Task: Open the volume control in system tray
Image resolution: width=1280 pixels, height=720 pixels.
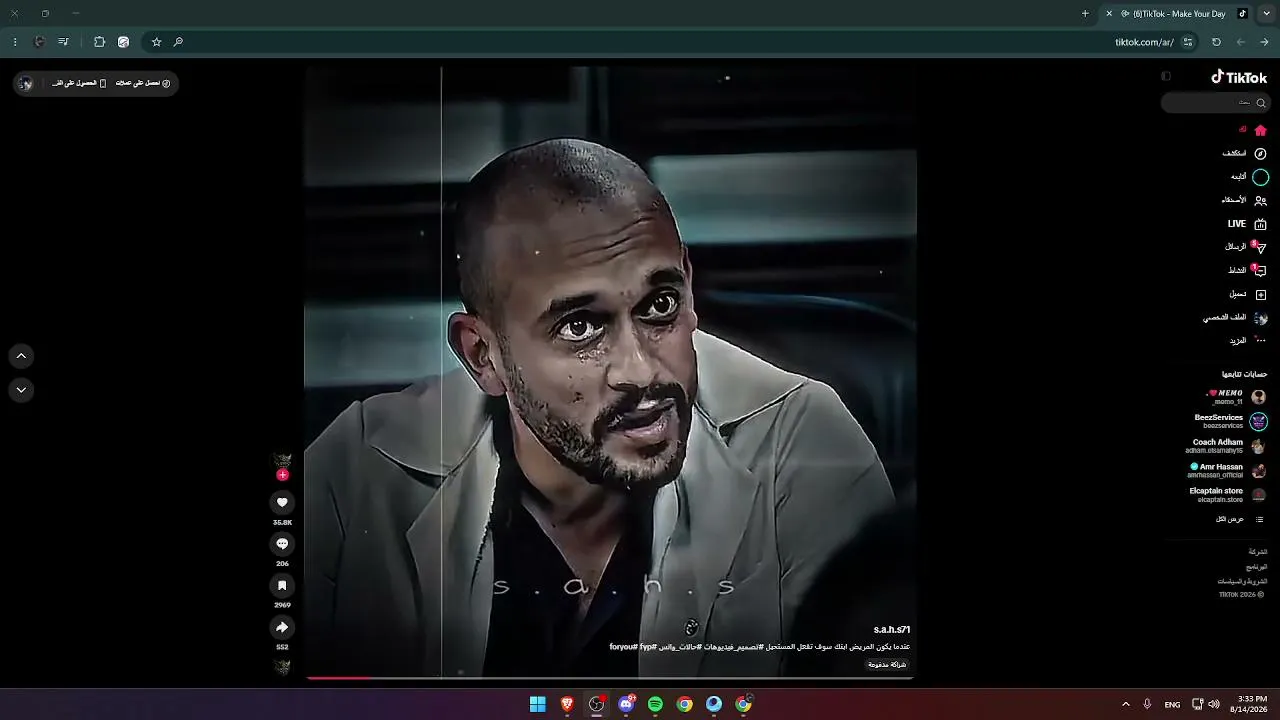Action: coord(1214,704)
